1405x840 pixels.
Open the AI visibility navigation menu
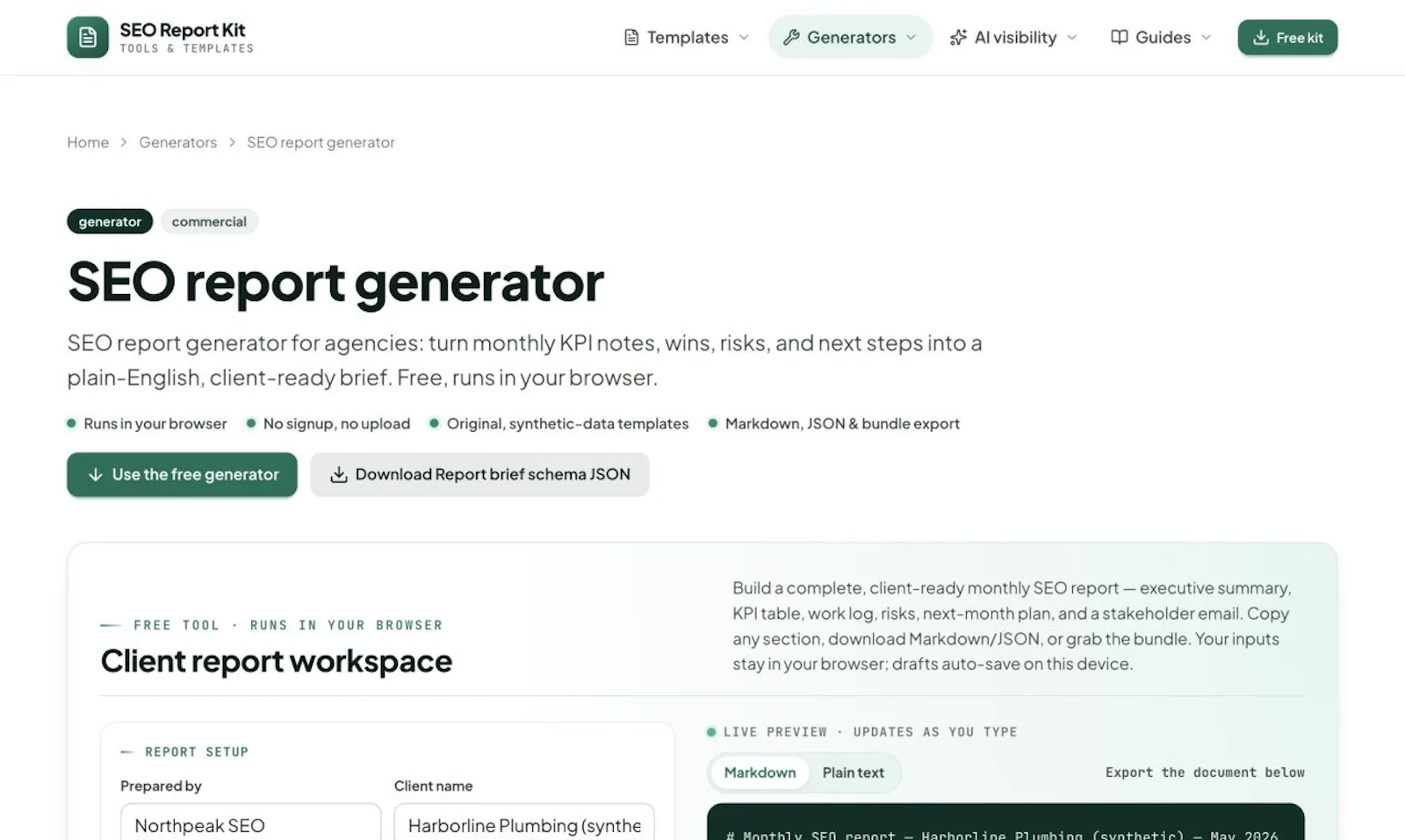coord(1013,37)
